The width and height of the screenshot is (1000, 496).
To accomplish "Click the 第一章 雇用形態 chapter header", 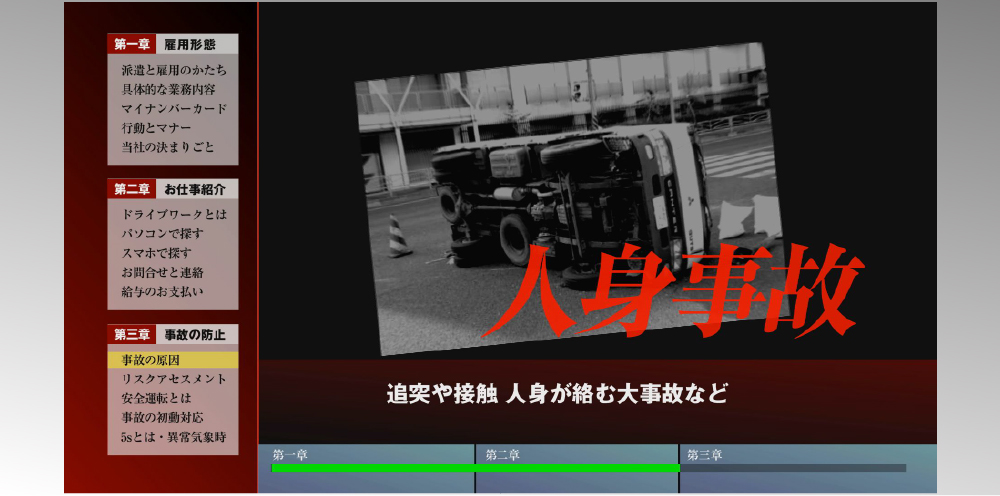I will click(173, 44).
